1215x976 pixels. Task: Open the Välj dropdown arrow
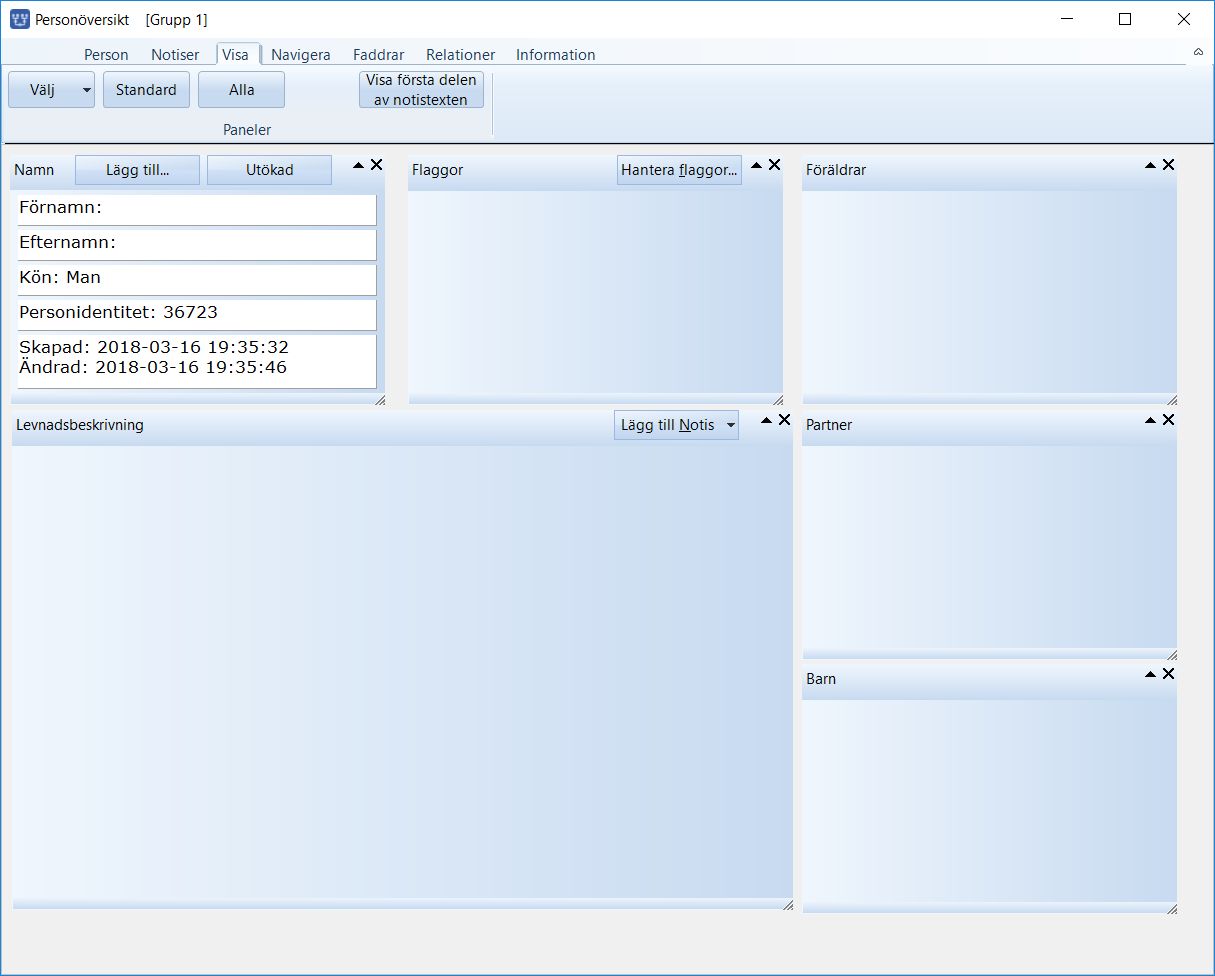pos(86,90)
